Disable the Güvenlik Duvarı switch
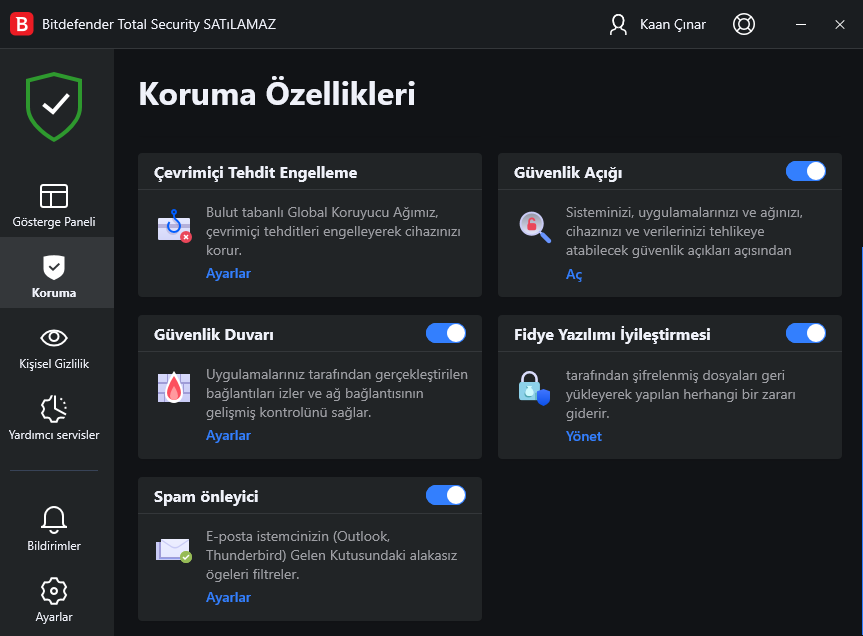This screenshot has width=863, height=636. click(446, 333)
